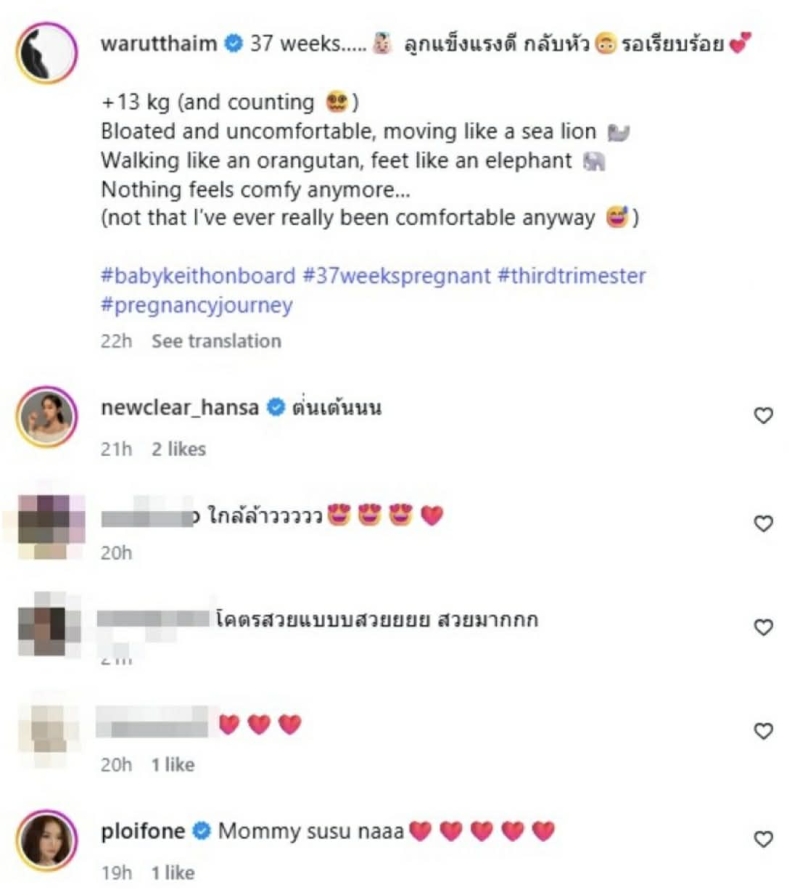
Task: Open the newclear_hansa username link
Action: [179, 408]
